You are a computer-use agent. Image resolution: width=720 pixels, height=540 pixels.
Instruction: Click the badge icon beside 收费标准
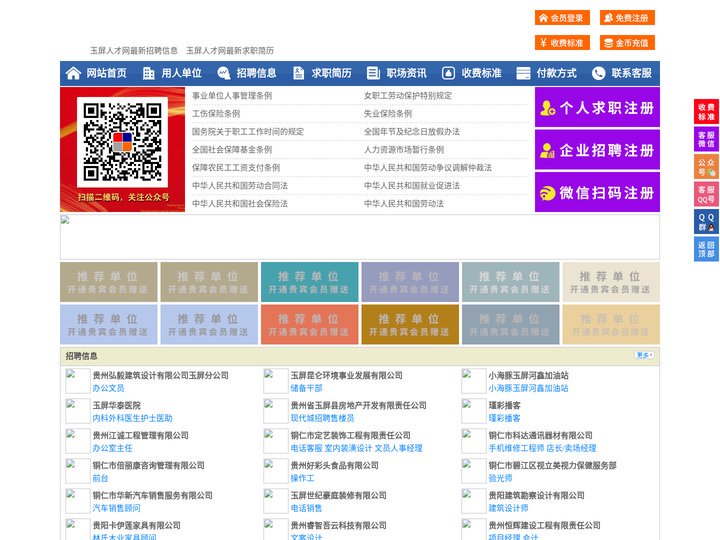[x=448, y=73]
